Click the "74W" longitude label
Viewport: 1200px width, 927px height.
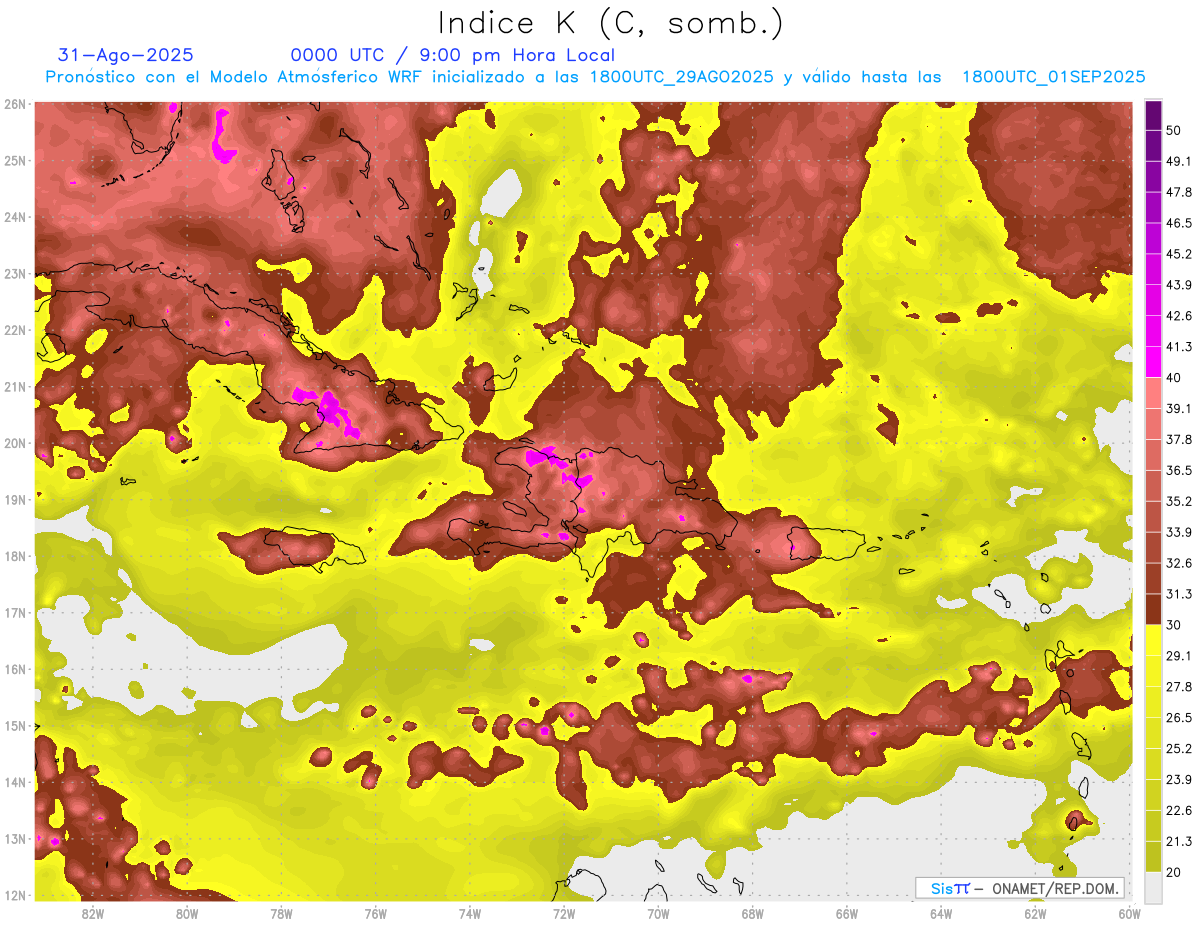coord(470,914)
